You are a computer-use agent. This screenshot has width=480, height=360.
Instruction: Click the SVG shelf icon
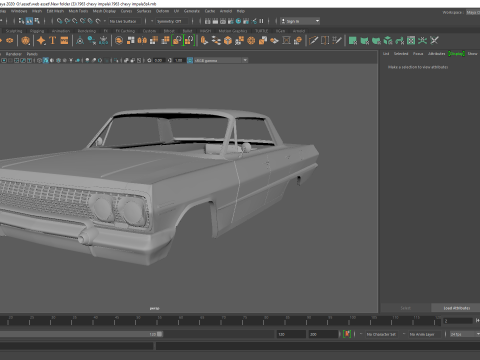(x=64, y=40)
